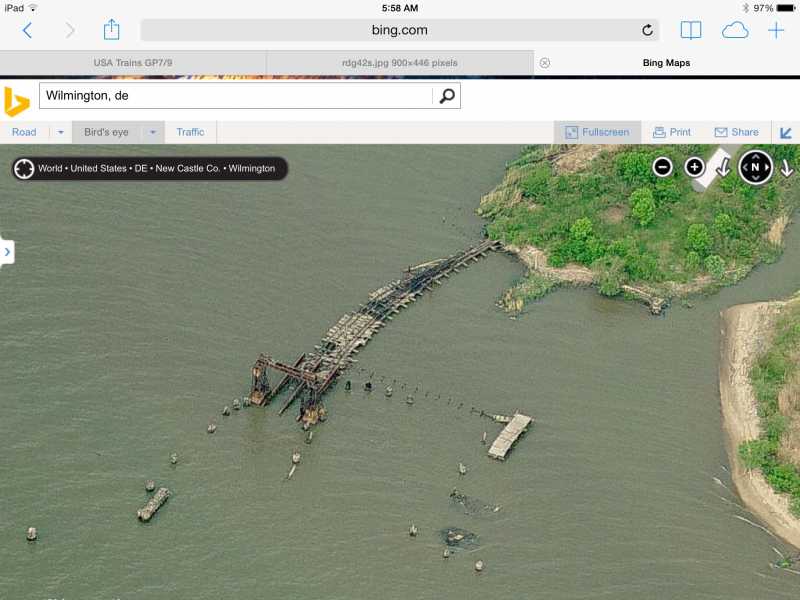Toggle the Traffic overlay
This screenshot has width=800, height=600.
[x=190, y=132]
